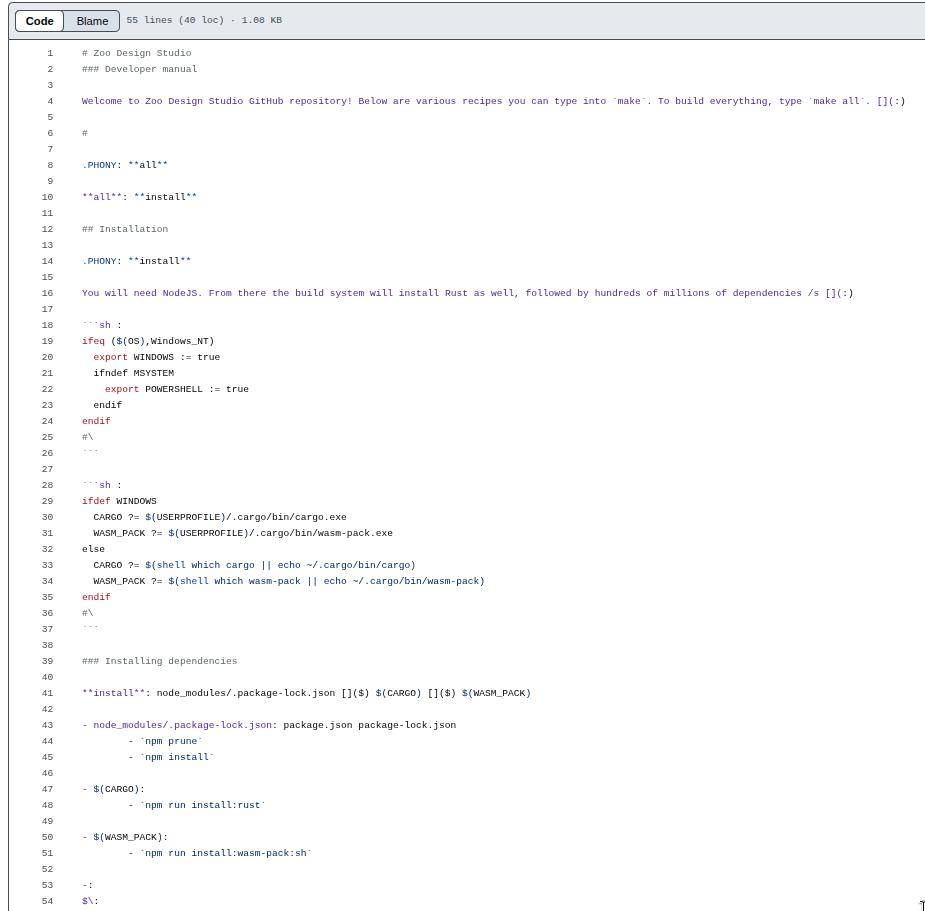The image size is (925, 911).
Task: Select the endif keyword on line 35
Action: 96,597
